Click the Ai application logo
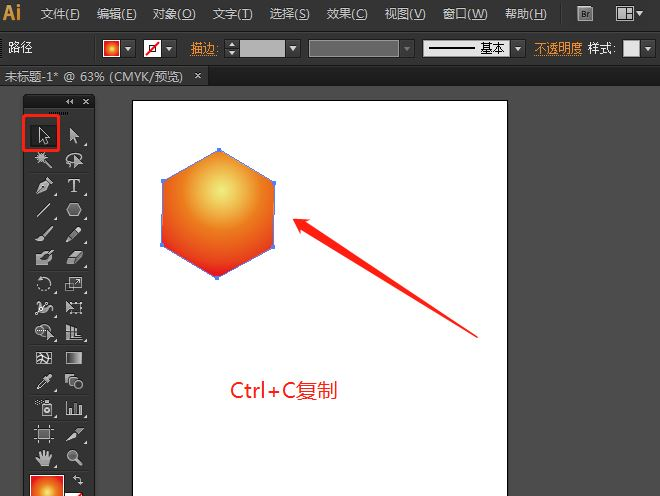This screenshot has width=660, height=496. [12, 13]
